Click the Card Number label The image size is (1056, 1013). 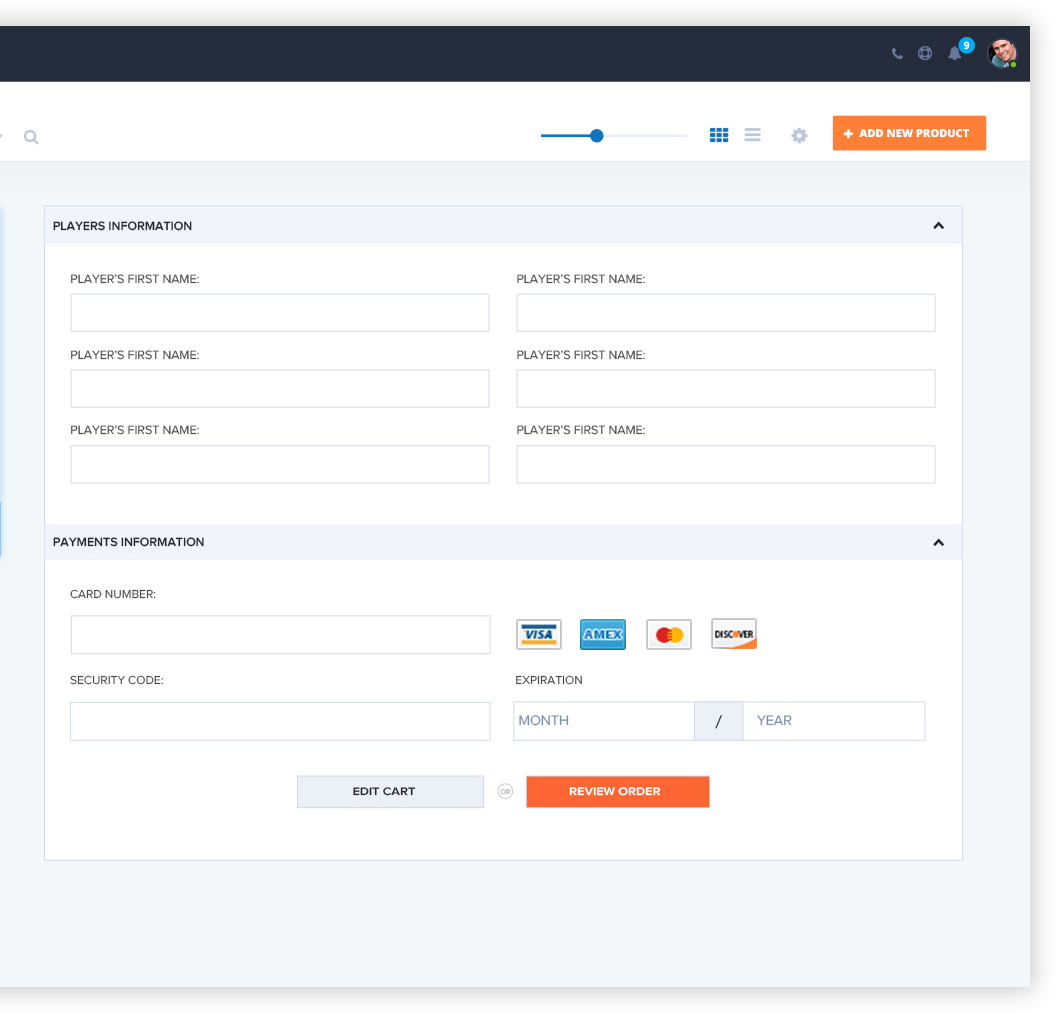113,594
